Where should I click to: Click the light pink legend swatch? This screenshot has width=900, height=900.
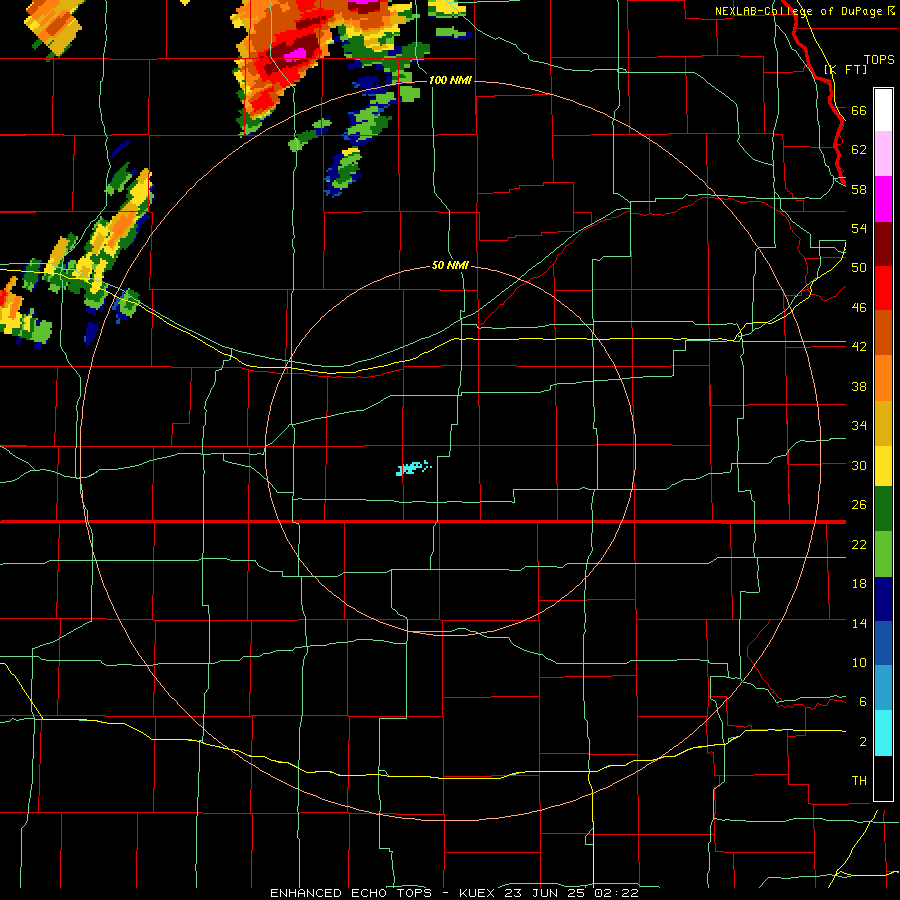883,154
